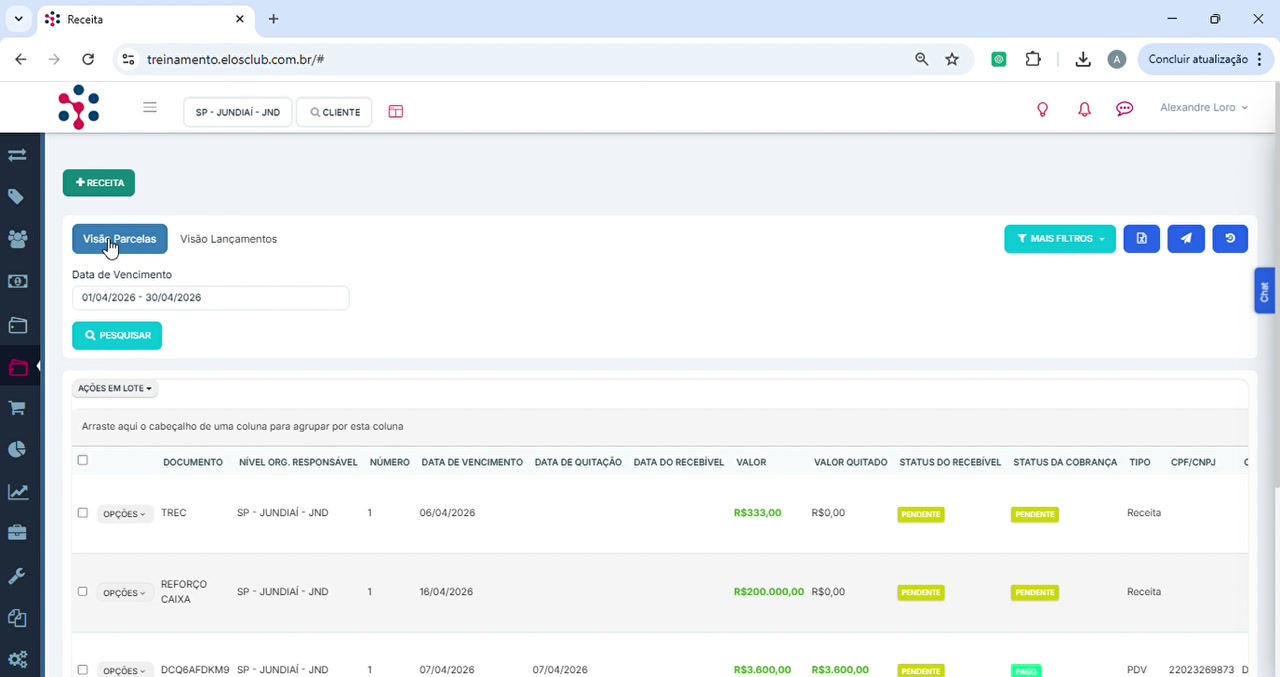Screen dimensions: 1280x677
Task: Select the Visão Parcelas tab
Action: point(120,239)
